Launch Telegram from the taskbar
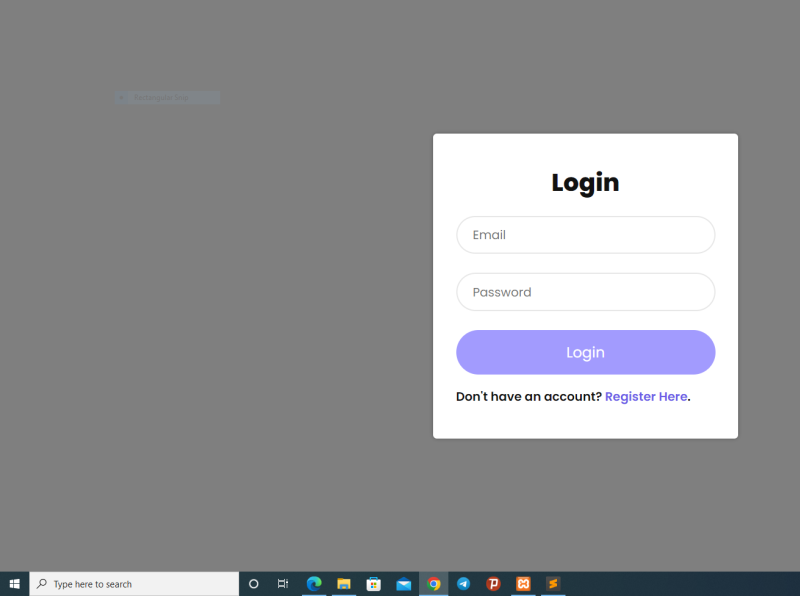This screenshot has width=800, height=596. pyautogui.click(x=464, y=583)
